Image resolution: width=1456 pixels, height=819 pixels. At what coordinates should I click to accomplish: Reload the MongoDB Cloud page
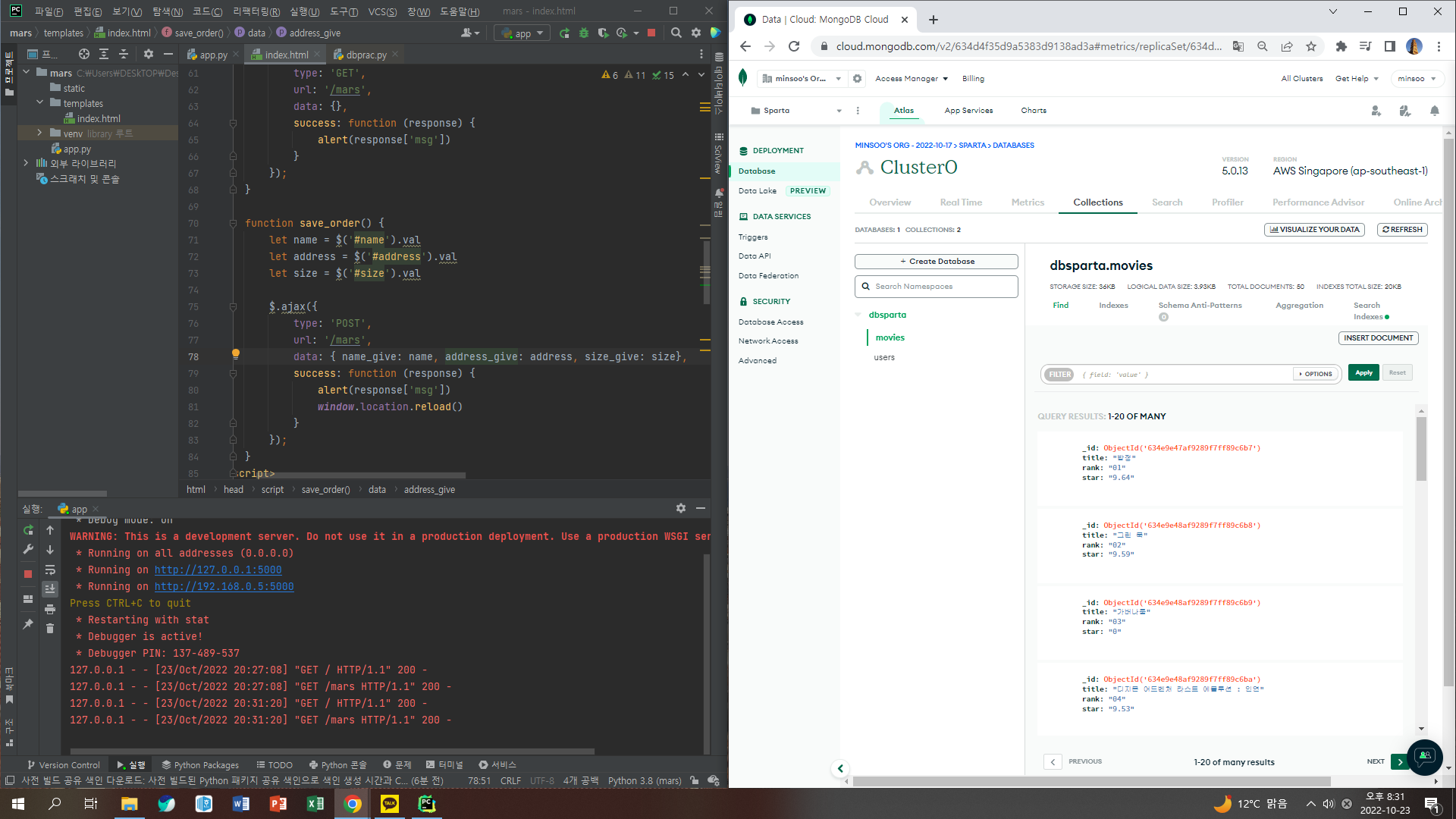[794, 46]
